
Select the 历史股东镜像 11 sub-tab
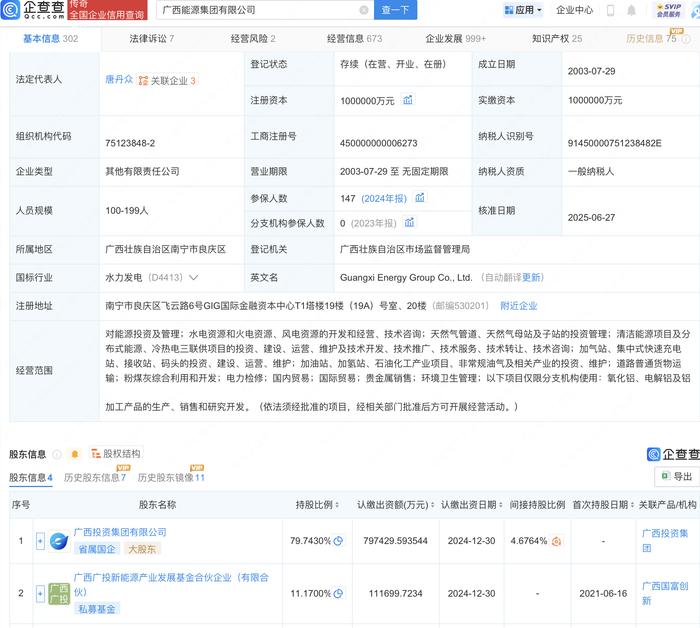tap(171, 478)
